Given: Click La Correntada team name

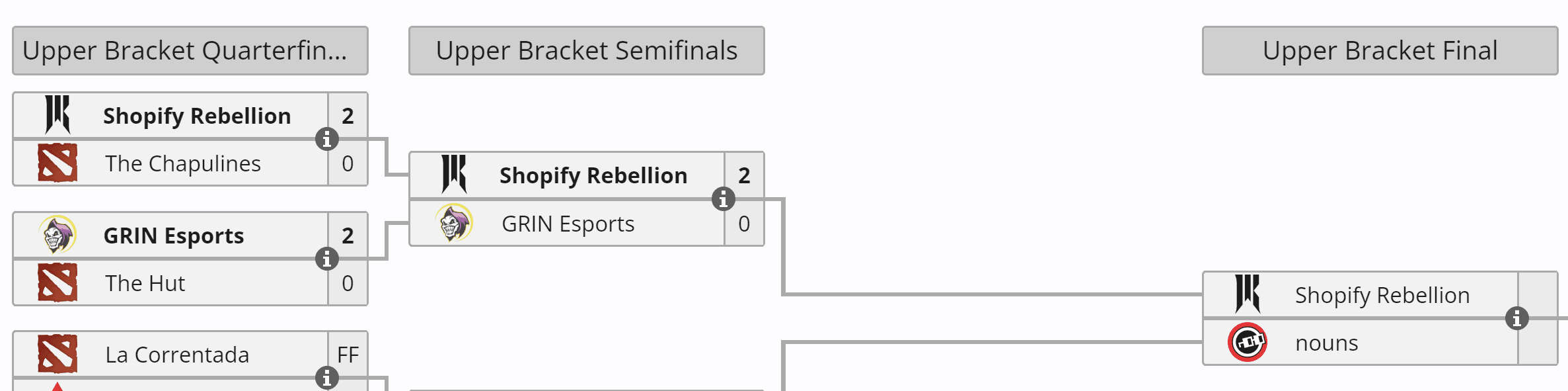Looking at the screenshot, I should tap(177, 355).
